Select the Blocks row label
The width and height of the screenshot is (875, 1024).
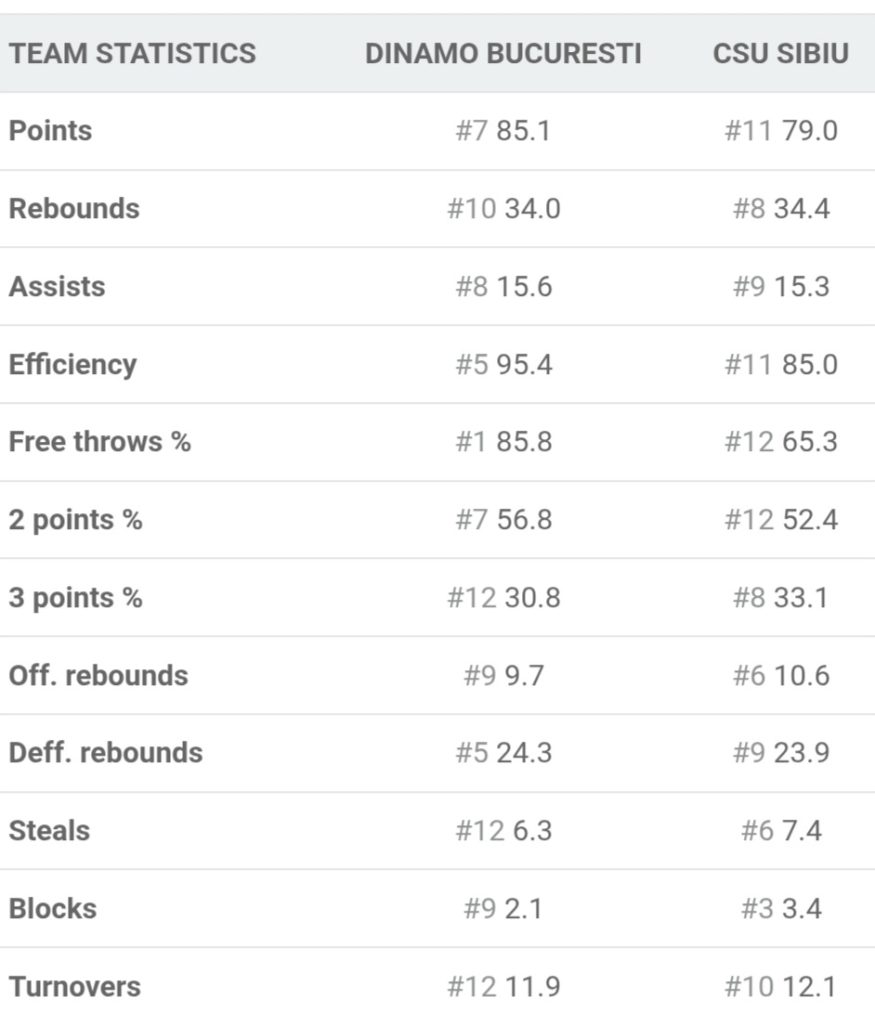click(x=53, y=909)
